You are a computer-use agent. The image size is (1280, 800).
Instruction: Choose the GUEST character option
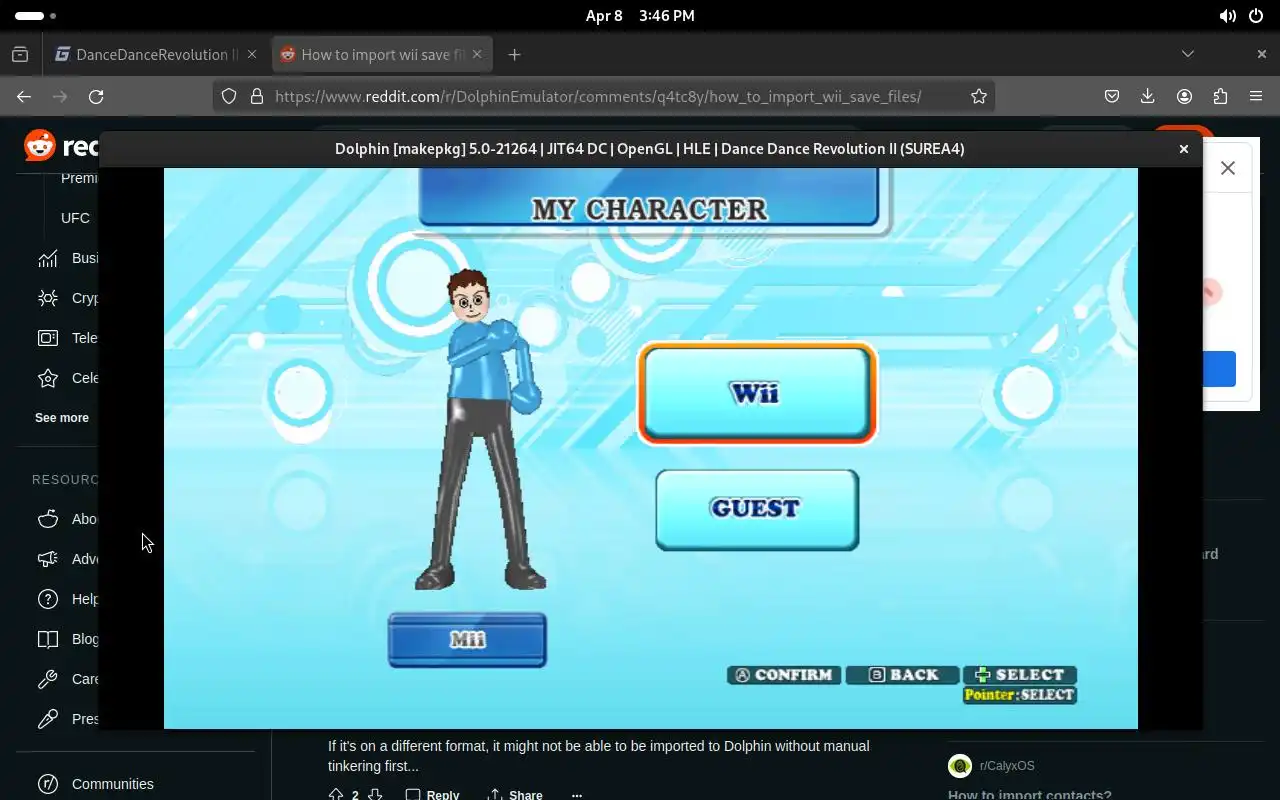757,509
